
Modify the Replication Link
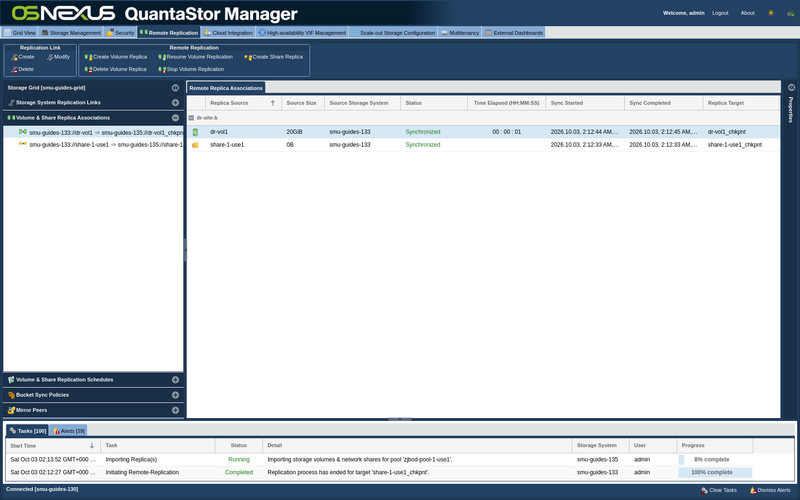tap(58, 57)
